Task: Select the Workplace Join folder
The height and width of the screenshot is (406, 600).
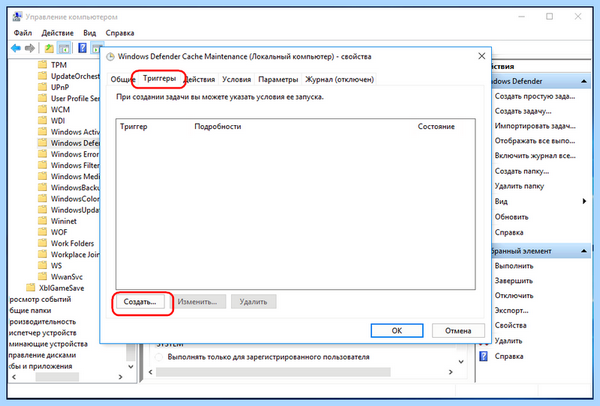Action: (x=69, y=254)
